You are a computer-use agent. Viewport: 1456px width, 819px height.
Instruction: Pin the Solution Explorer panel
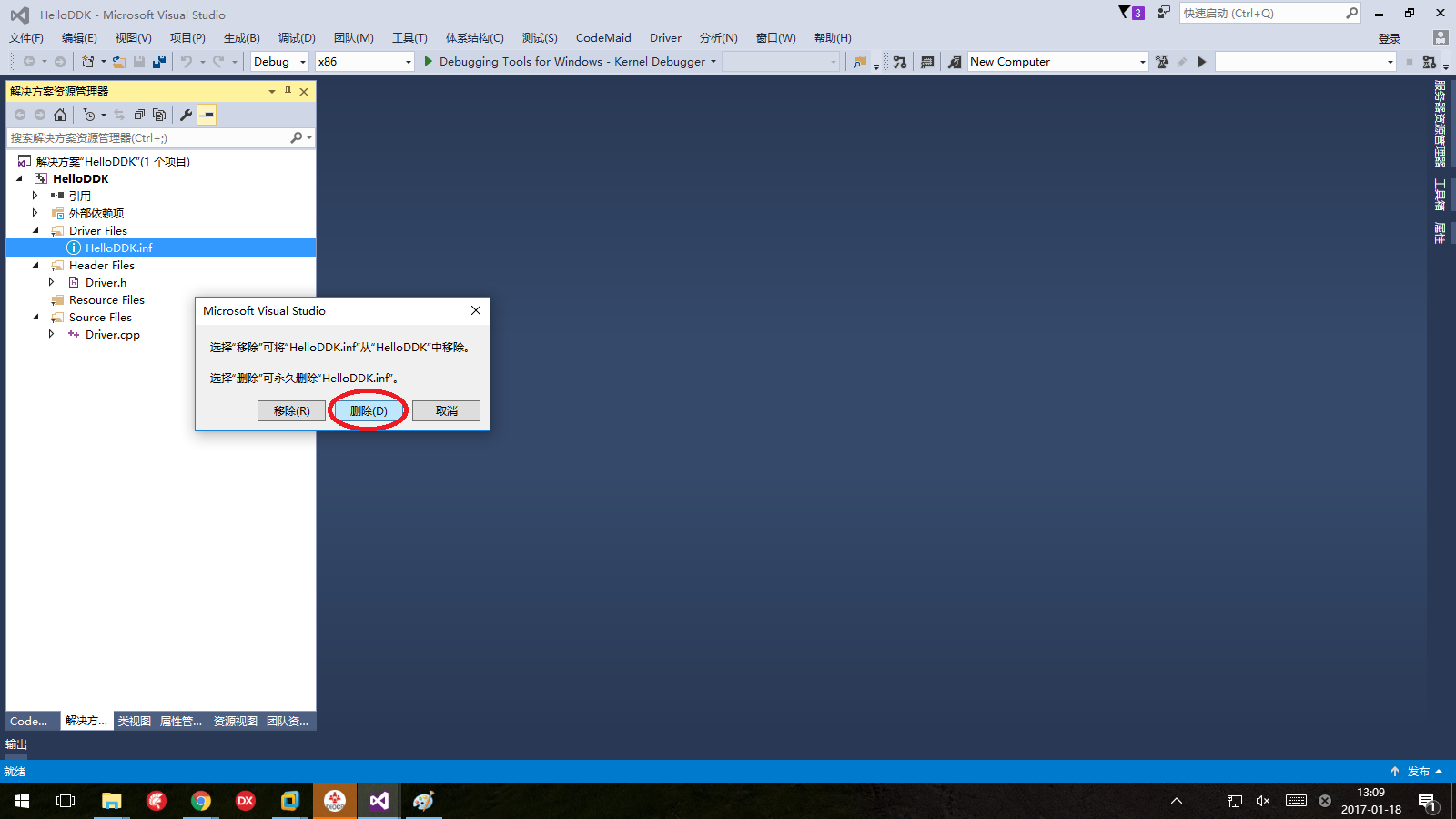(x=288, y=91)
